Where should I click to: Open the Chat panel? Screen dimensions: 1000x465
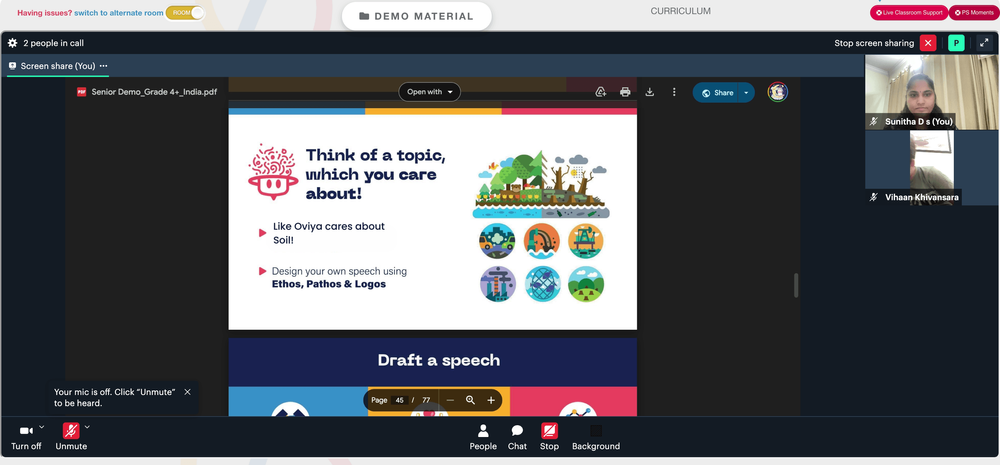tap(517, 437)
